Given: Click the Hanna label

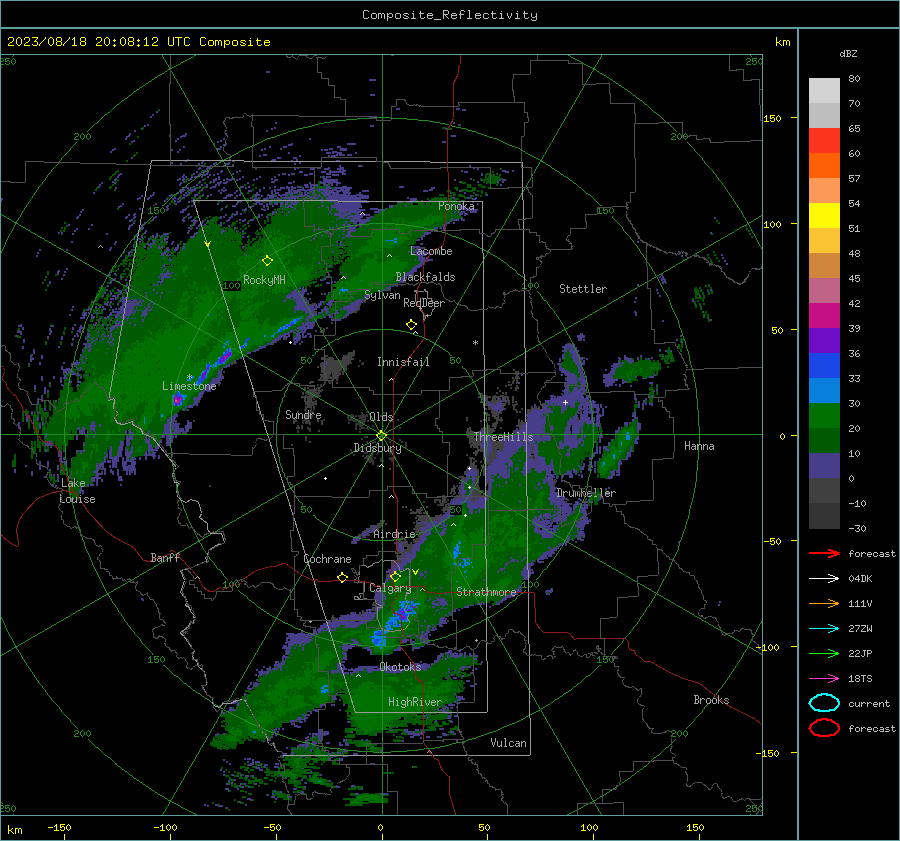Looking at the screenshot, I should point(699,446).
